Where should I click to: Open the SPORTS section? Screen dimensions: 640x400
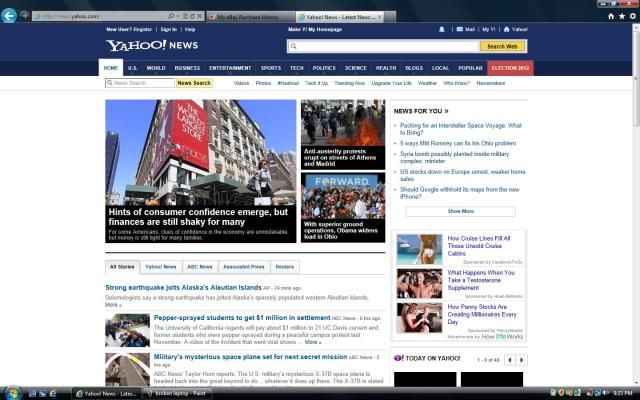(x=271, y=68)
